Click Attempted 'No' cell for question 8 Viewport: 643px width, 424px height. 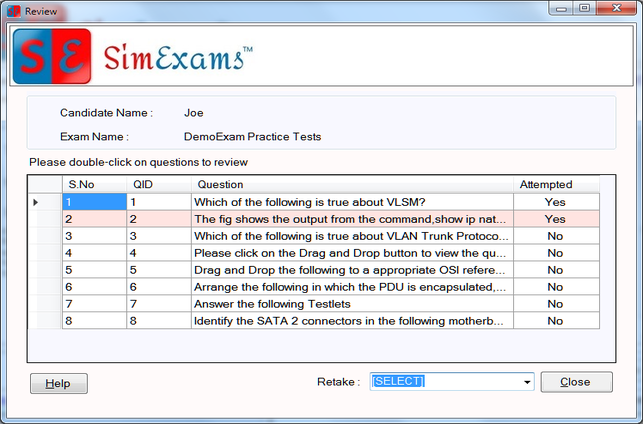point(556,321)
